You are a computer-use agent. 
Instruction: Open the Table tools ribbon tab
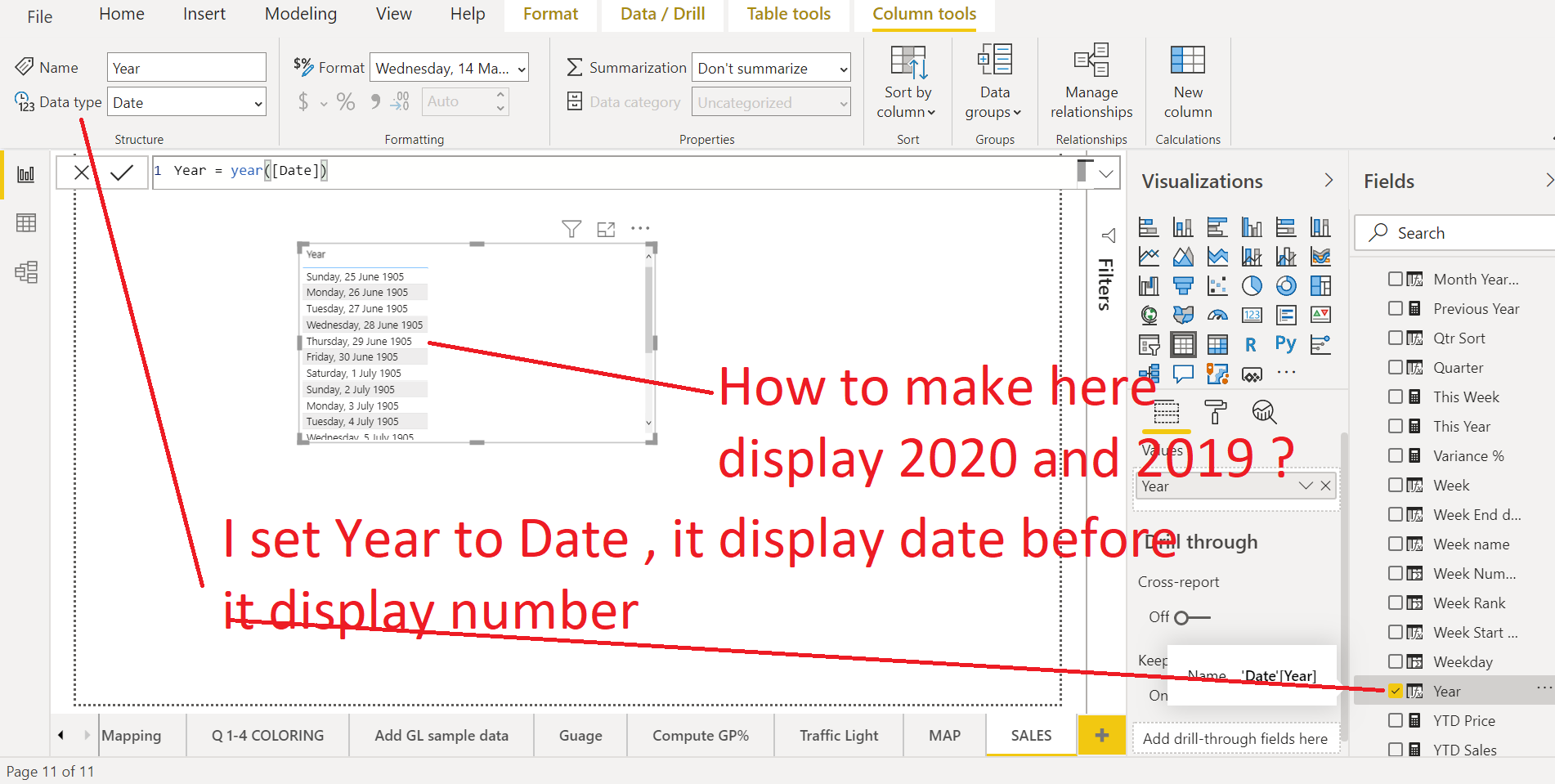click(x=789, y=14)
